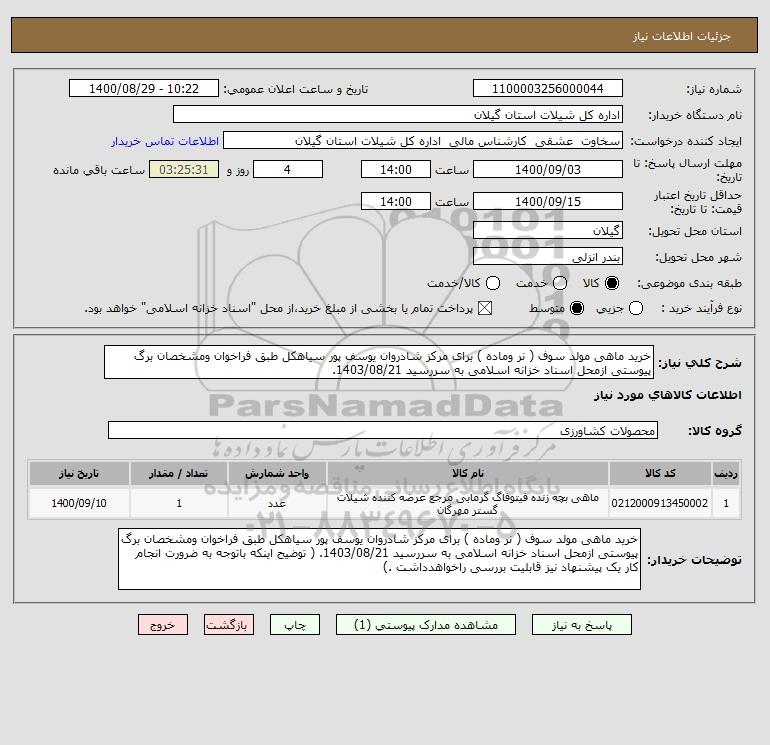Toggle the Islamic treasury payment checkbox
This screenshot has width=770, height=745.
[x=485, y=308]
